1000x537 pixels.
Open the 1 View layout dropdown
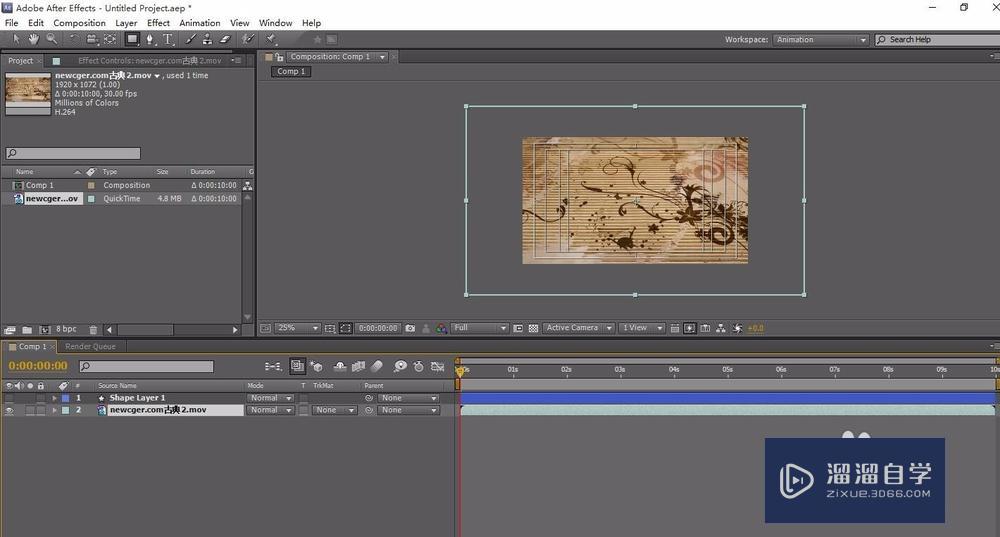tap(642, 328)
